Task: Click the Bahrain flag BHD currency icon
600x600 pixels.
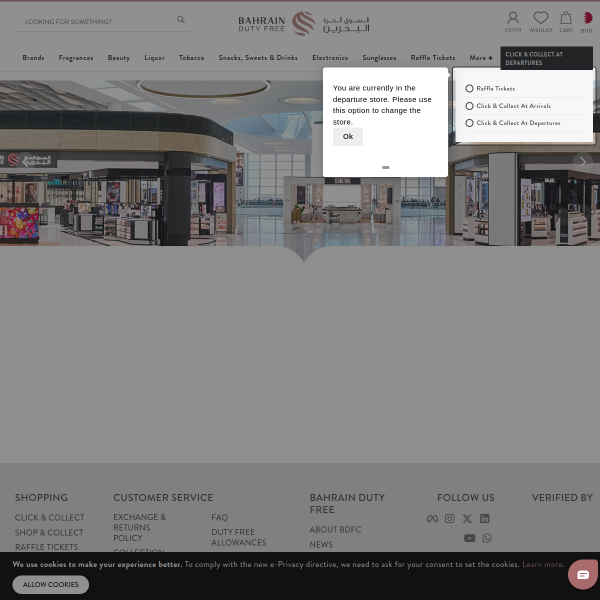Action: pyautogui.click(x=587, y=22)
